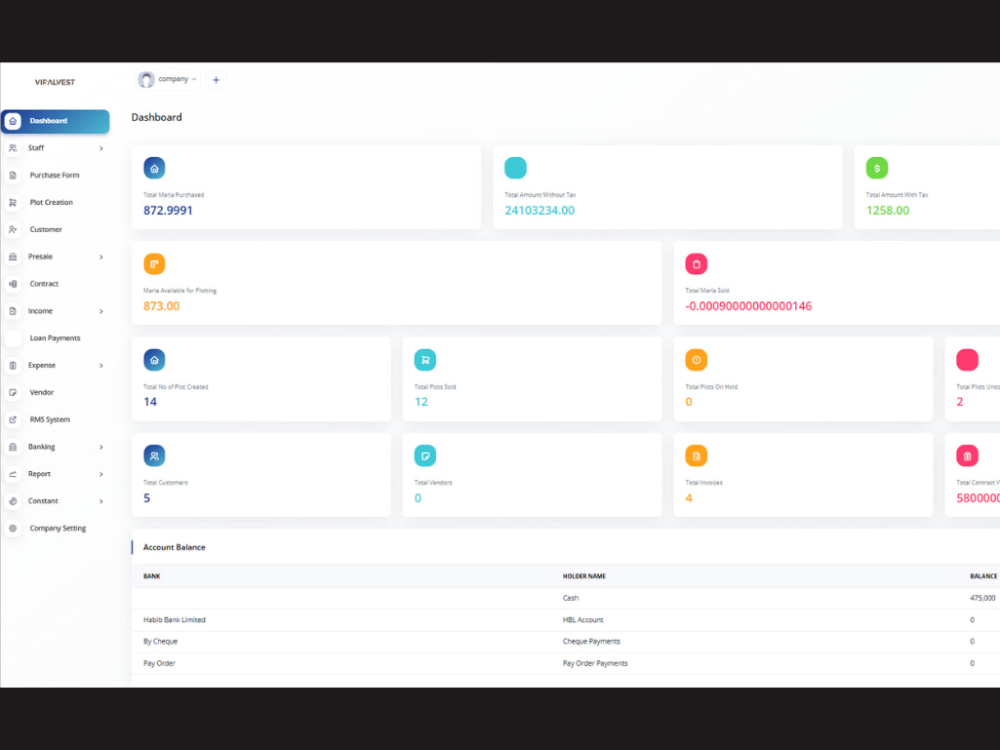Click the value 1258.00

[888, 210]
